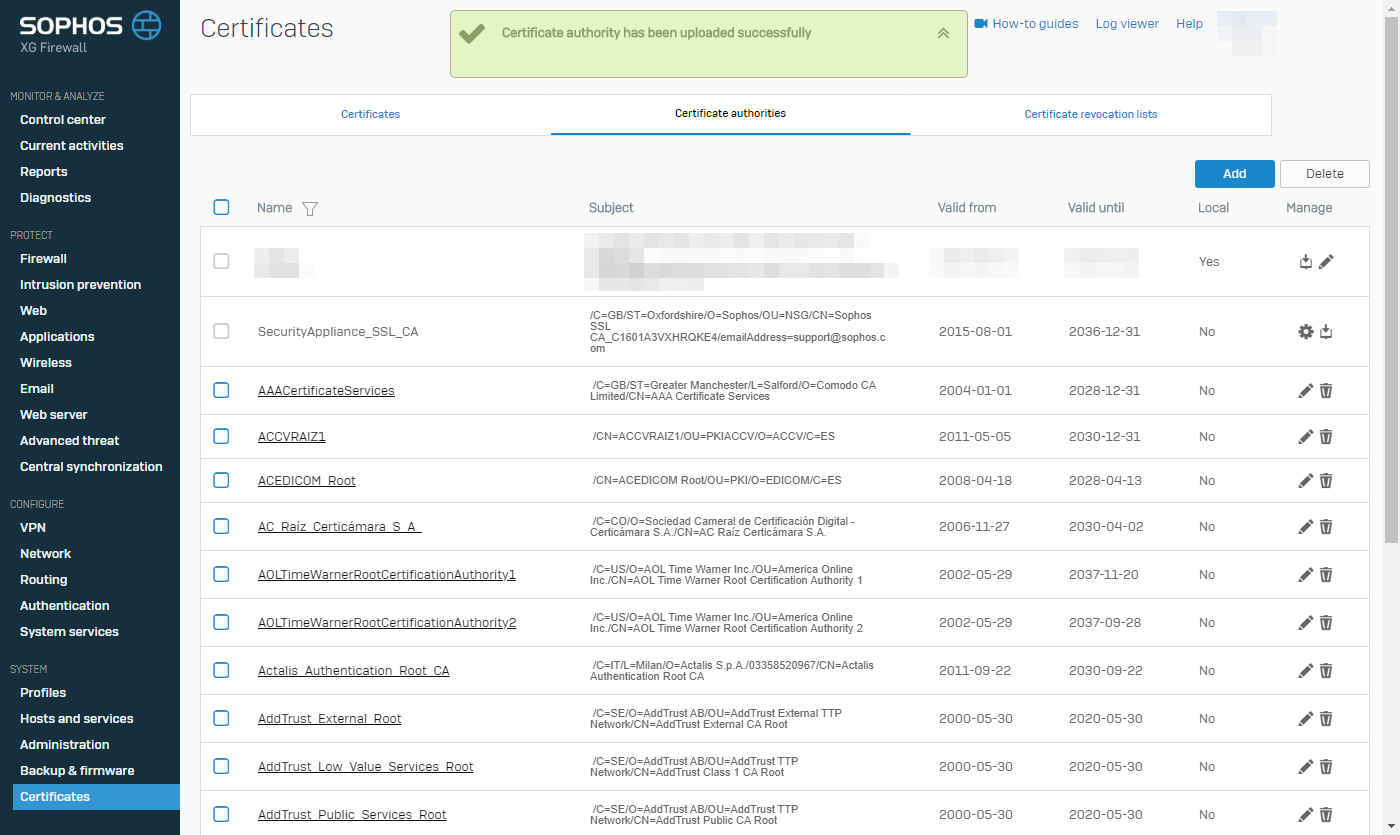Open Firewall in the sidebar
The height and width of the screenshot is (835, 1400).
(x=43, y=259)
